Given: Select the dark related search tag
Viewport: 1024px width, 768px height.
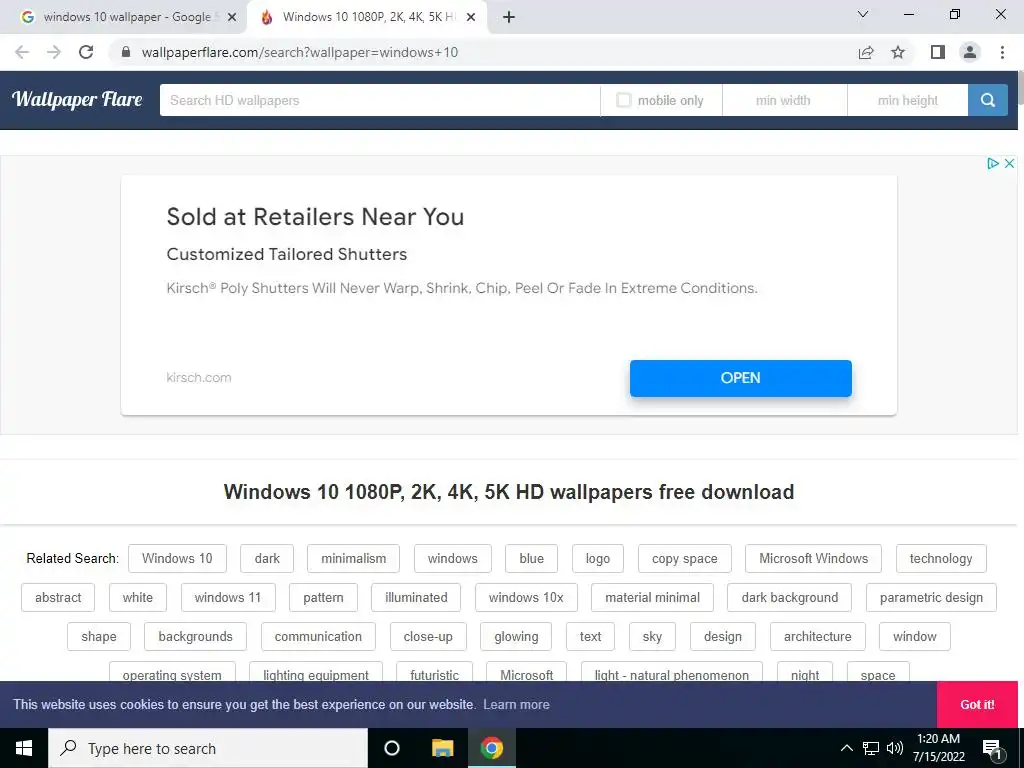Looking at the screenshot, I should point(267,558).
